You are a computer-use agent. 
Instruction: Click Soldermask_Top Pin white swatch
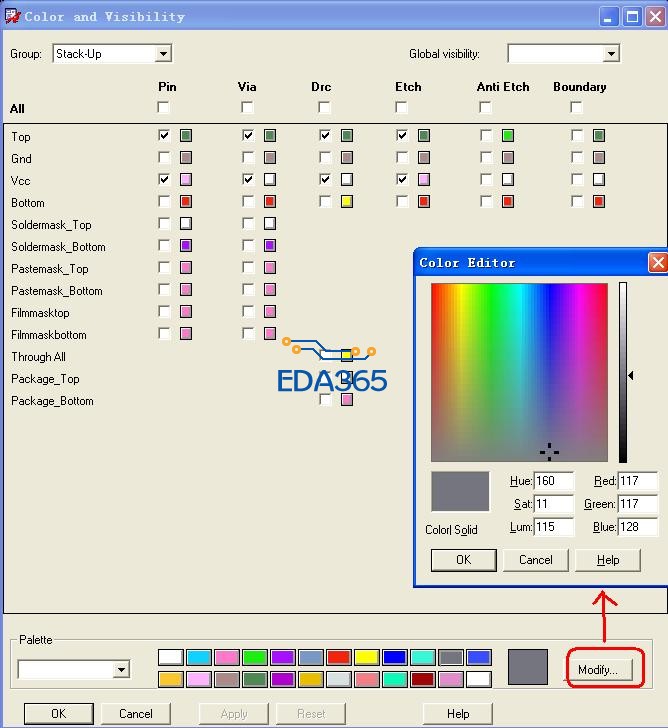186,224
